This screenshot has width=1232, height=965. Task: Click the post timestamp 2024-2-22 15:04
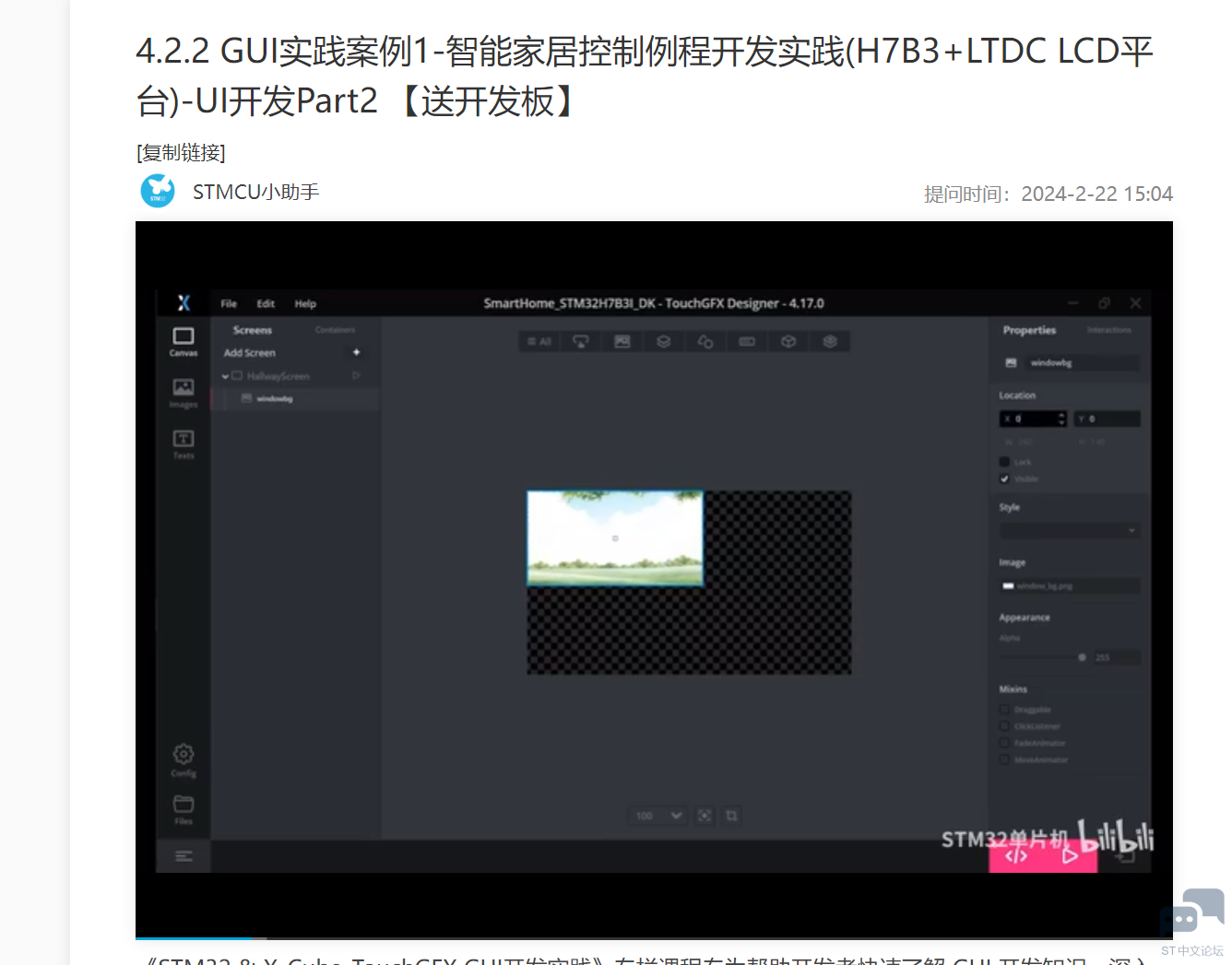[x=1096, y=194]
